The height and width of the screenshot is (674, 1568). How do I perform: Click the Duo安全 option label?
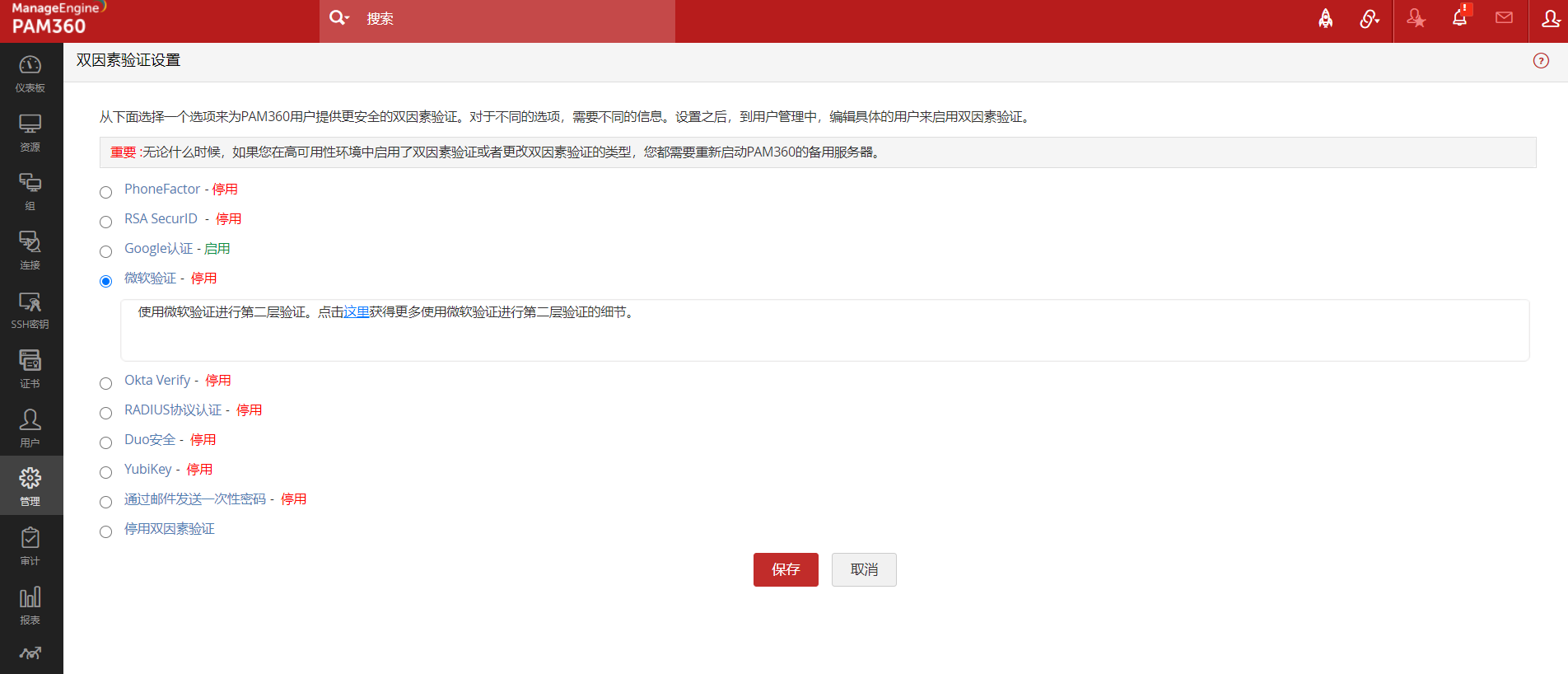150,440
